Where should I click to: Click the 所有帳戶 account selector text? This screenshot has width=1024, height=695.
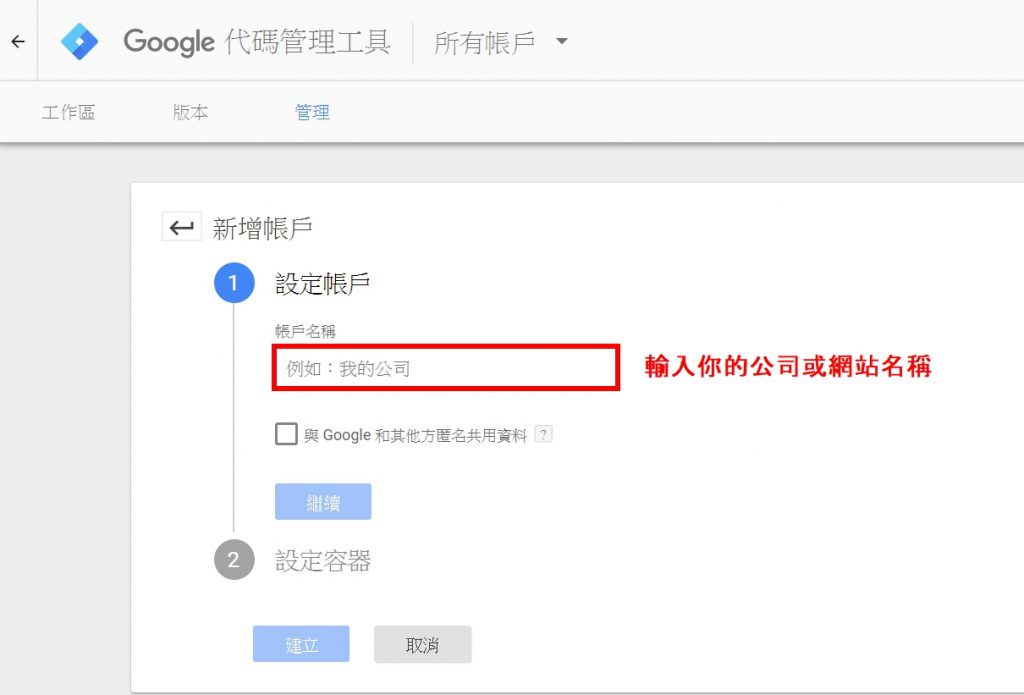[484, 42]
